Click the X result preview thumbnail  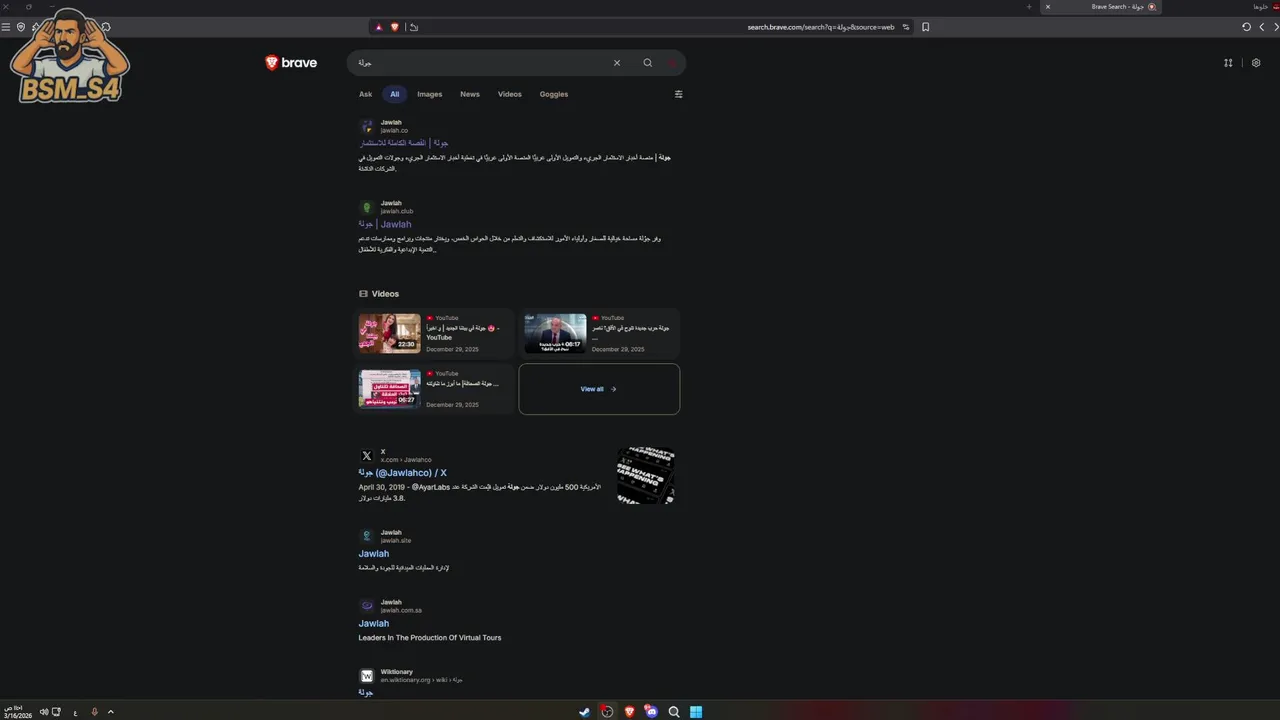click(646, 475)
